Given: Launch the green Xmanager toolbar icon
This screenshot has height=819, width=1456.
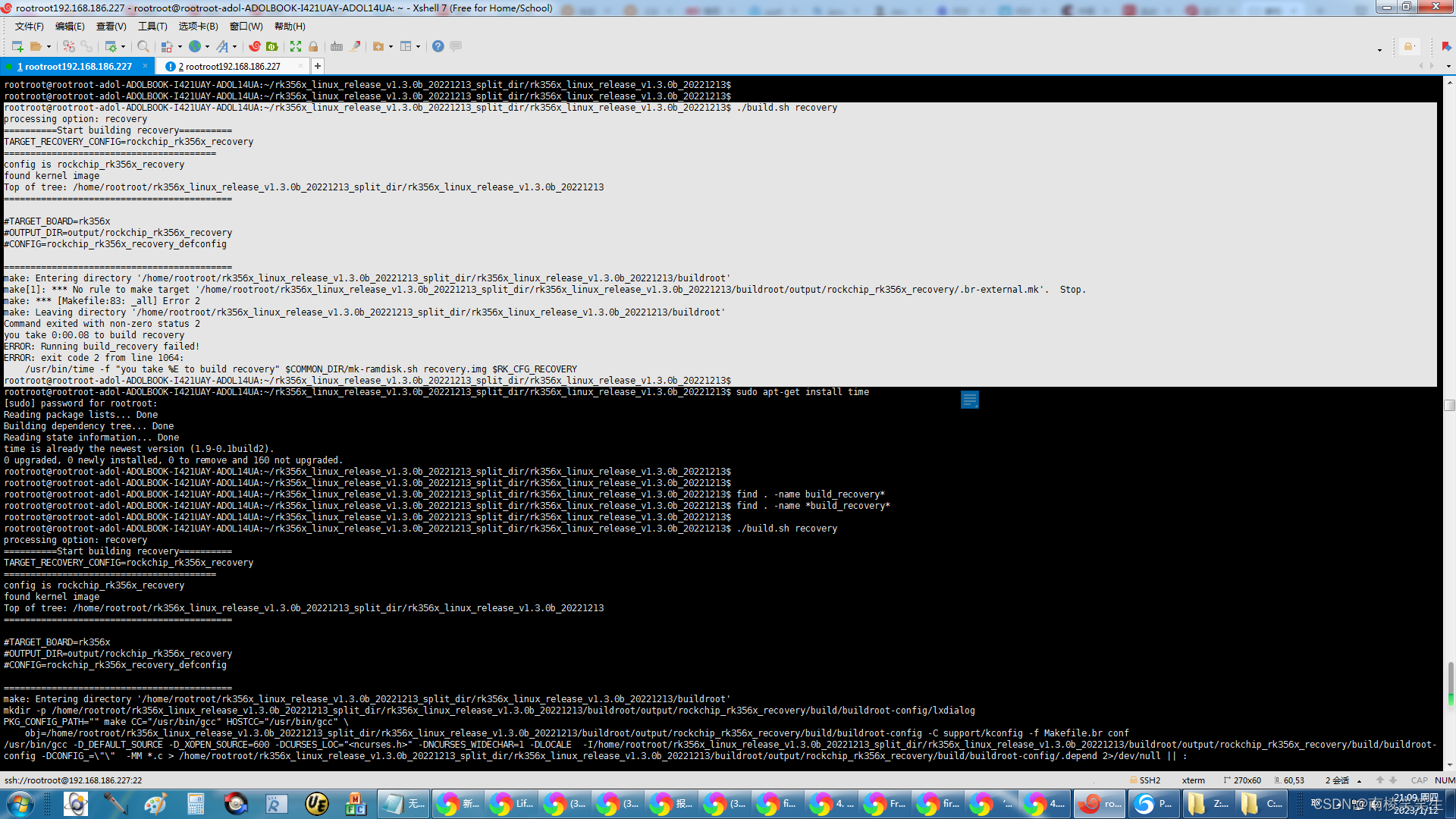Looking at the screenshot, I should click(x=271, y=46).
